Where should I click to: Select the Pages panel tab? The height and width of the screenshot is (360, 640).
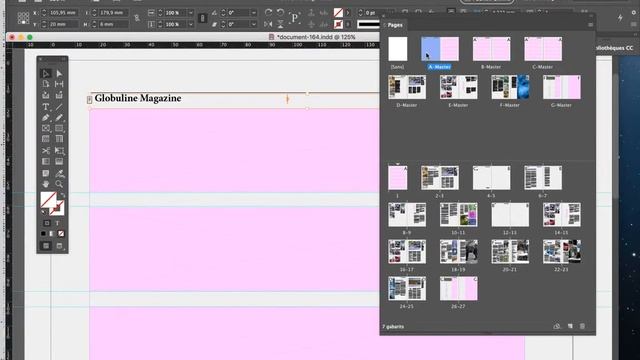click(395, 25)
